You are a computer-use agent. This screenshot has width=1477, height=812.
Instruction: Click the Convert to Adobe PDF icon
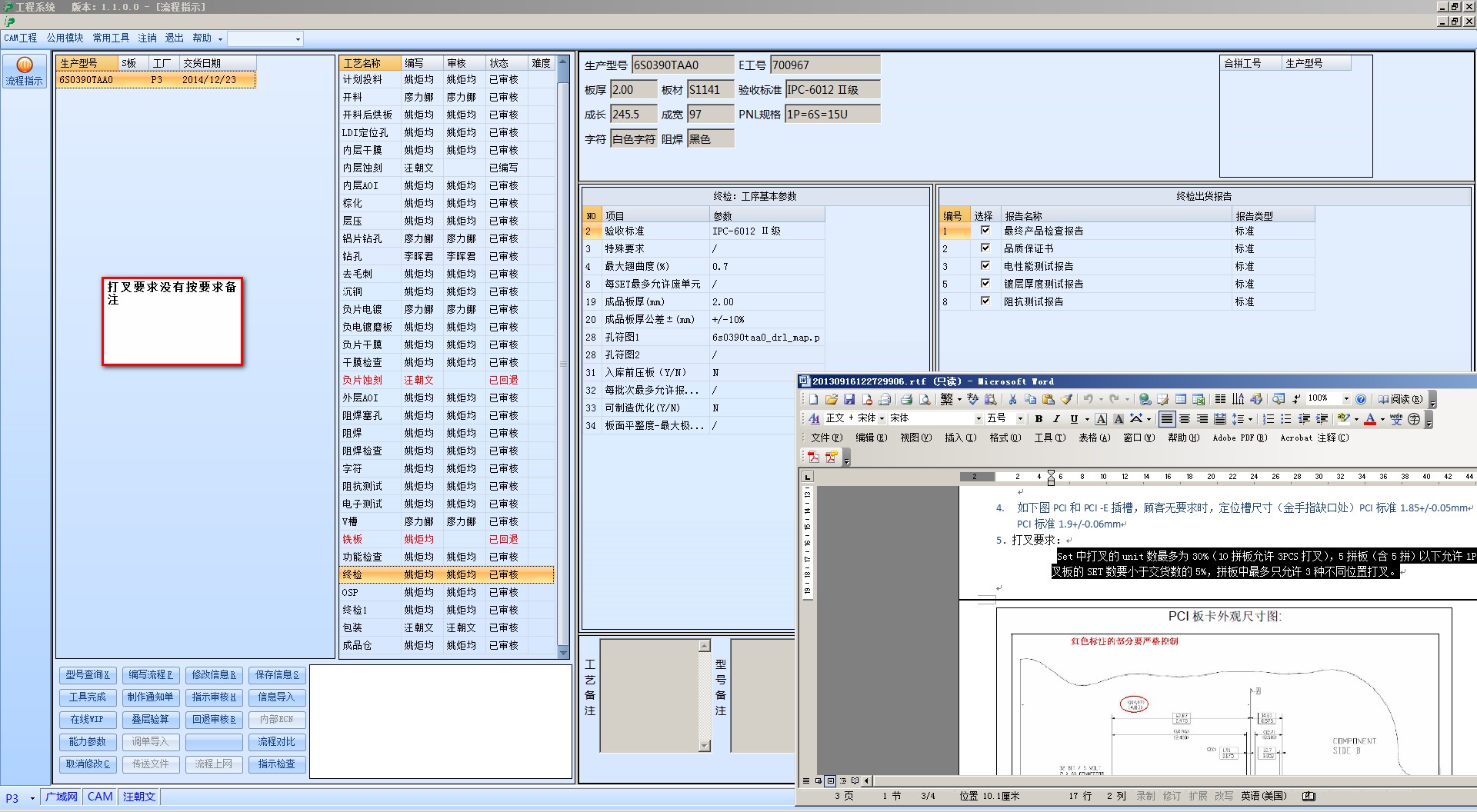tap(813, 457)
